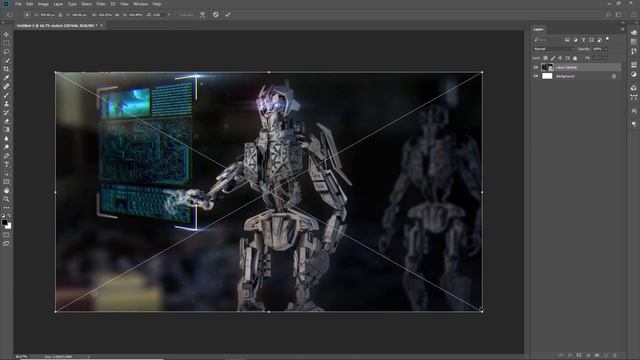Click the search icon at top right
Image resolution: width=640 pixels, height=360 pixels.
tap(608, 15)
